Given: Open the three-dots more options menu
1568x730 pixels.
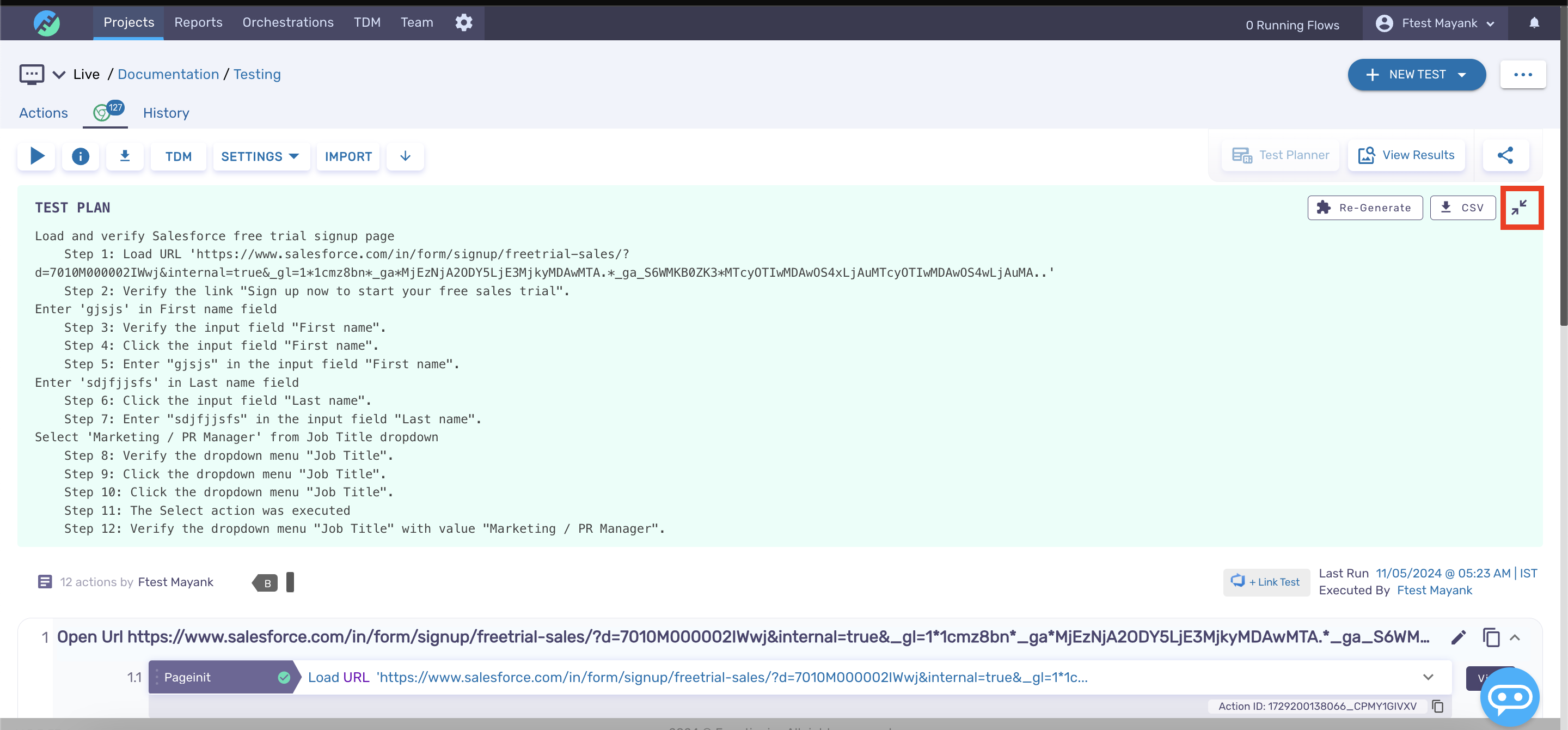Looking at the screenshot, I should coord(1523,74).
